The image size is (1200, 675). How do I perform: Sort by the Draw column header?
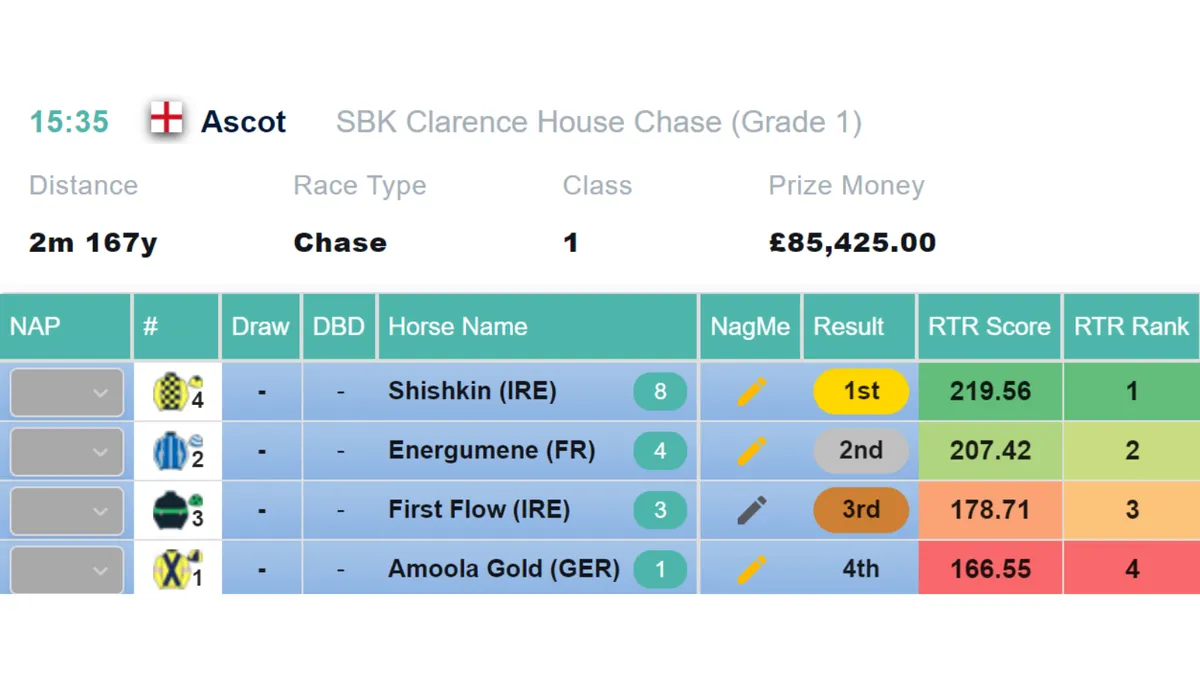(x=260, y=326)
